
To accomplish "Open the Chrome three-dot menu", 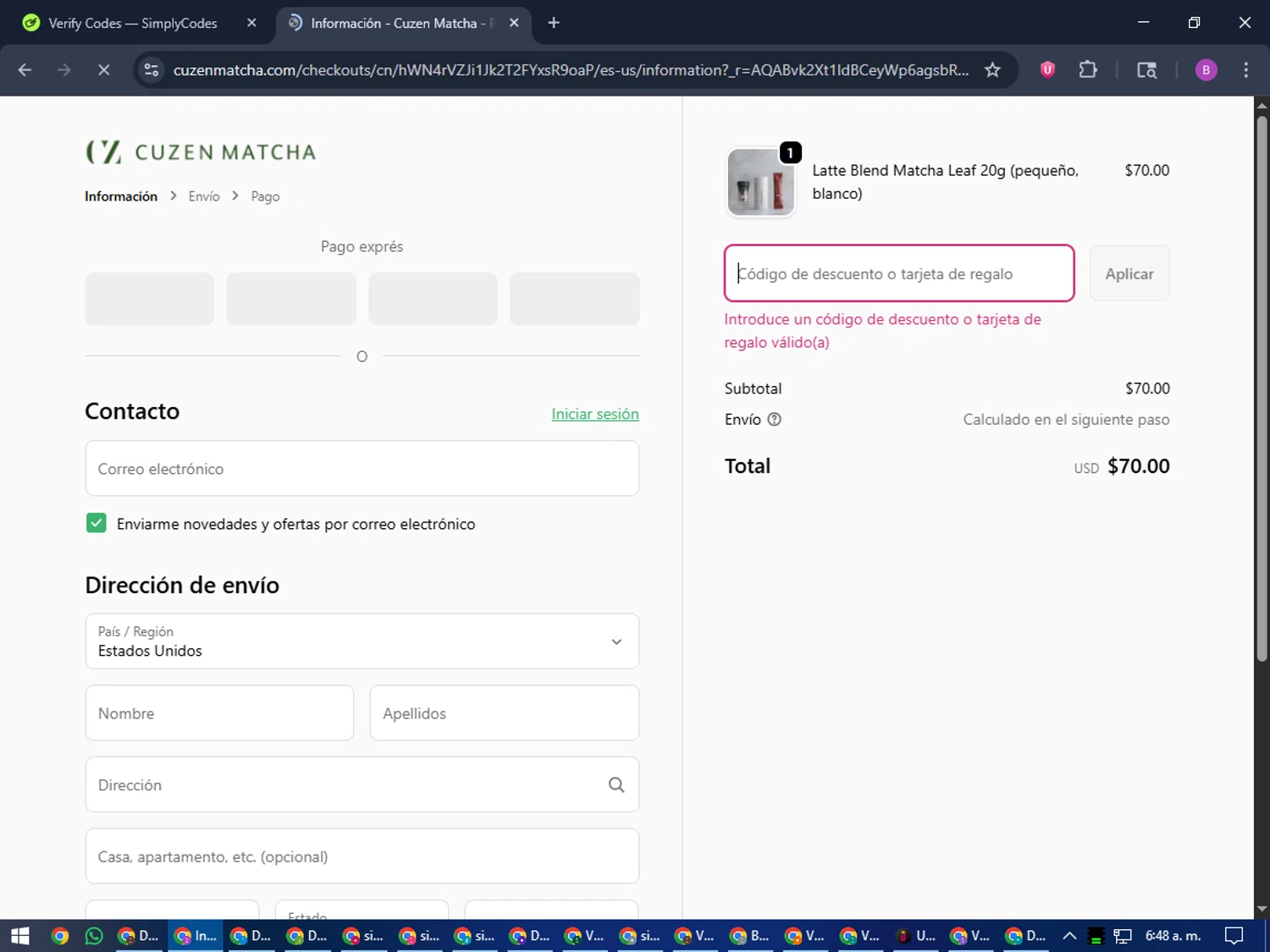I will pos(1245,70).
